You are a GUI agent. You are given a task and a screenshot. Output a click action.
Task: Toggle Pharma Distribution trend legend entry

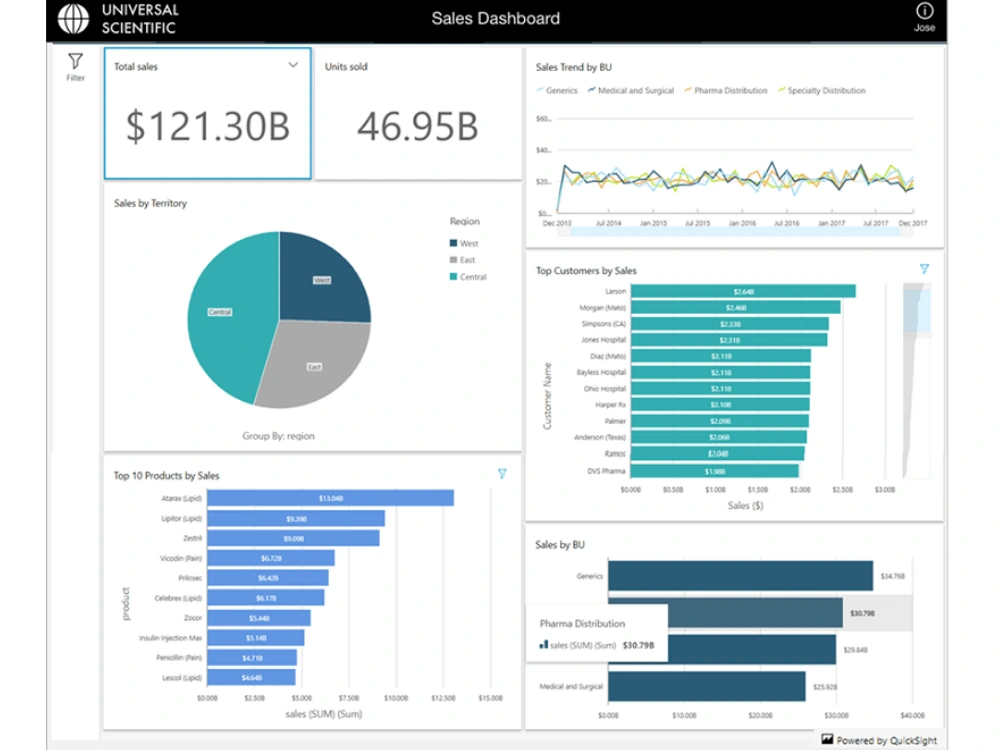point(726,91)
